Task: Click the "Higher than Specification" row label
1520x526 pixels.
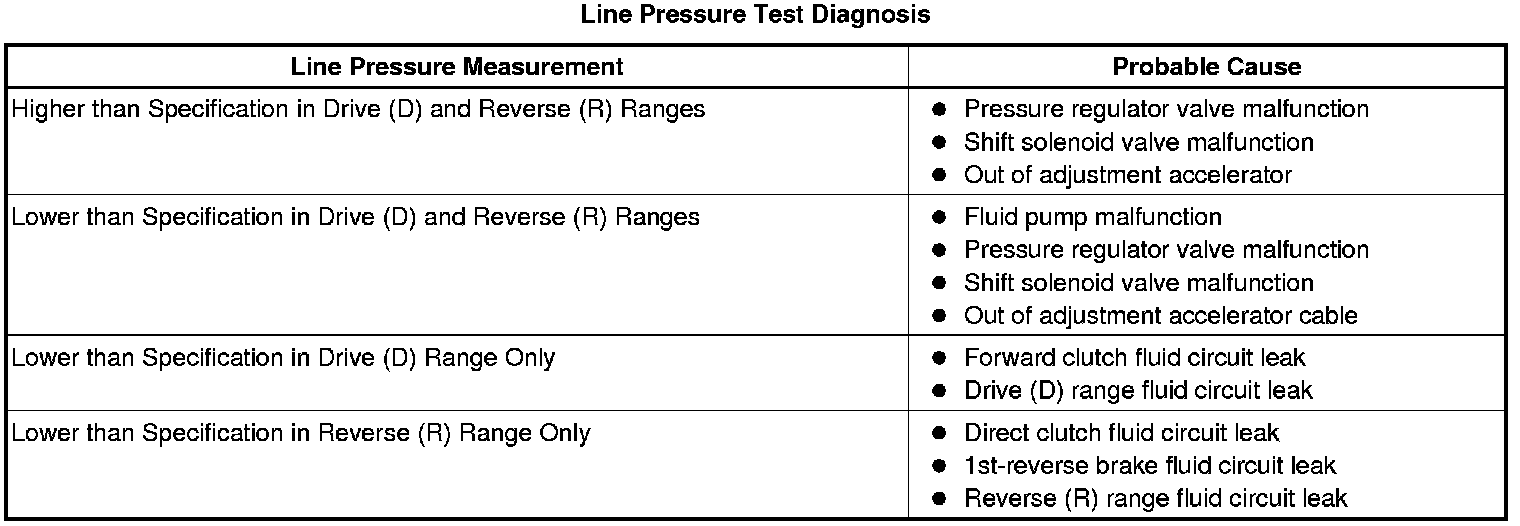Action: [358, 109]
